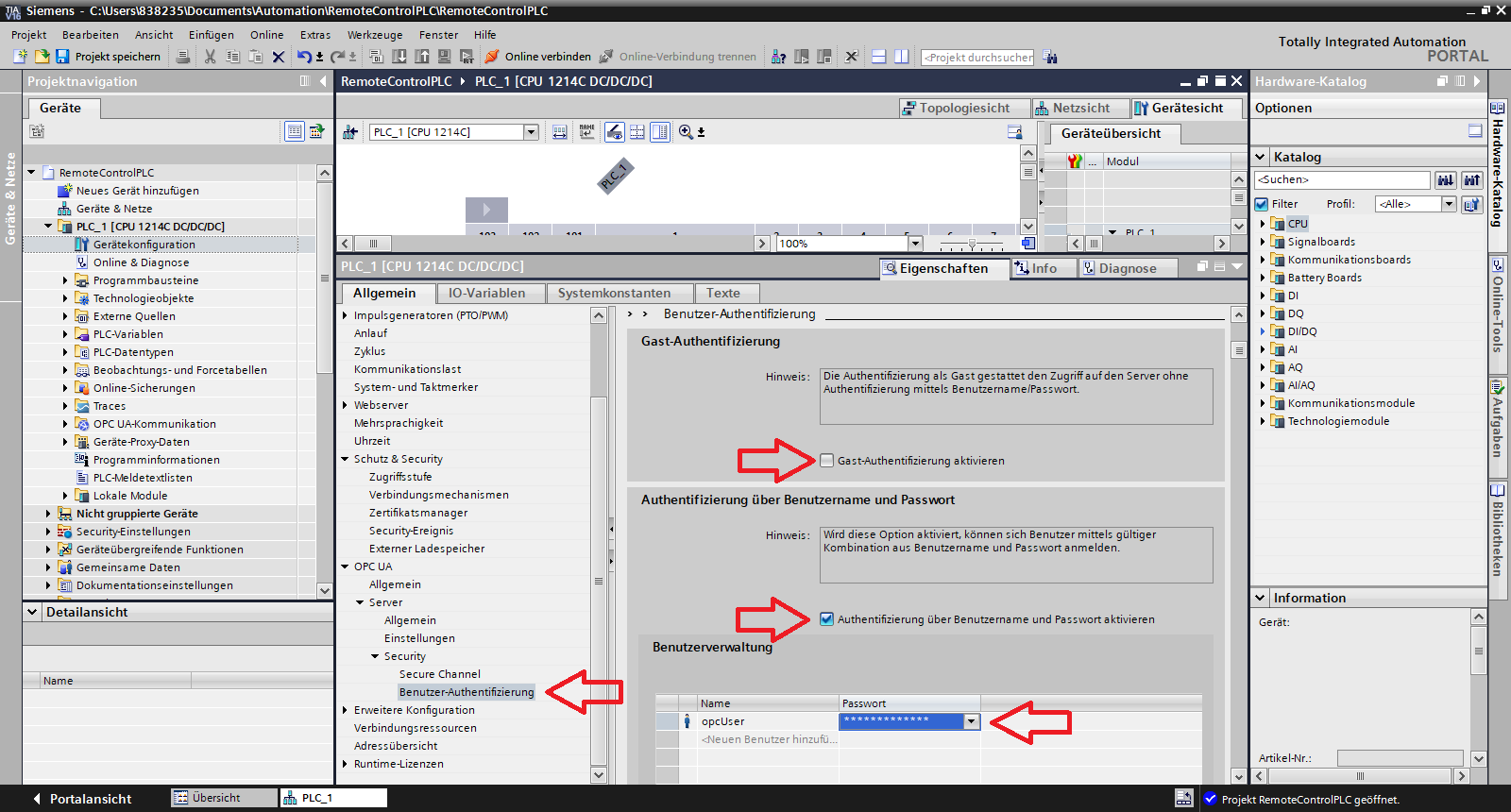
Task: Open the catalog Profil dropdown
Action: 1449,204
